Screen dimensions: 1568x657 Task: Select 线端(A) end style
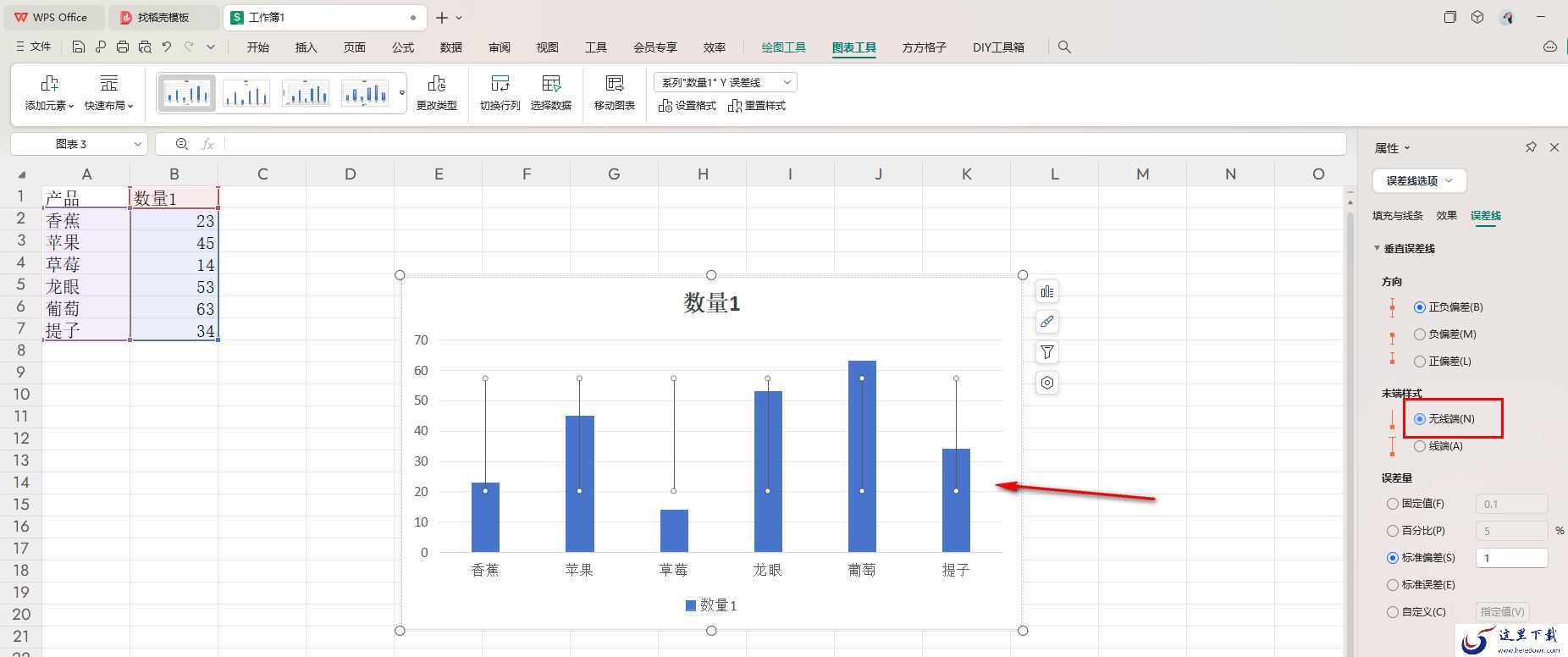(1438, 446)
